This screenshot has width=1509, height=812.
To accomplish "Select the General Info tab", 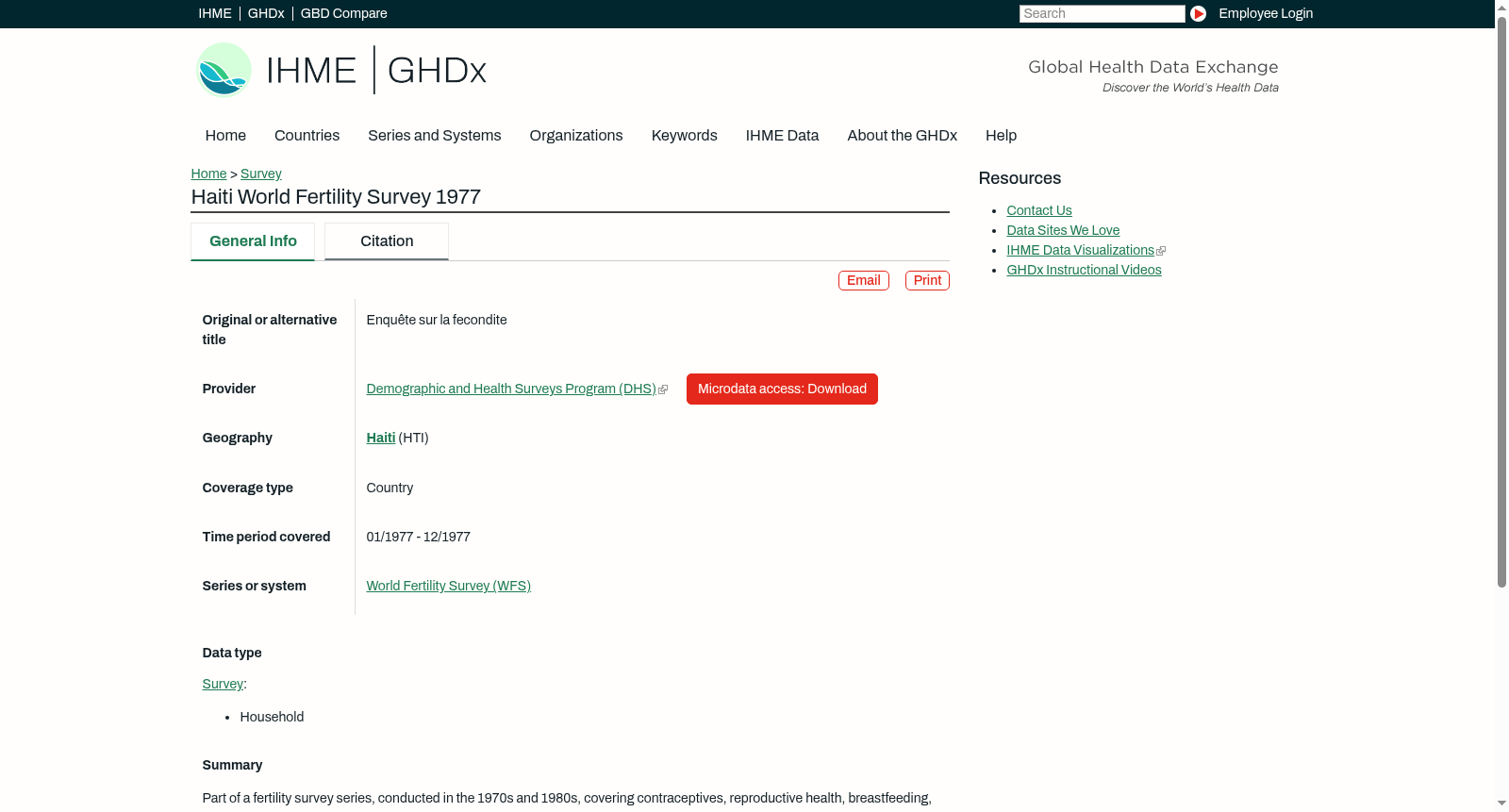I will (253, 241).
